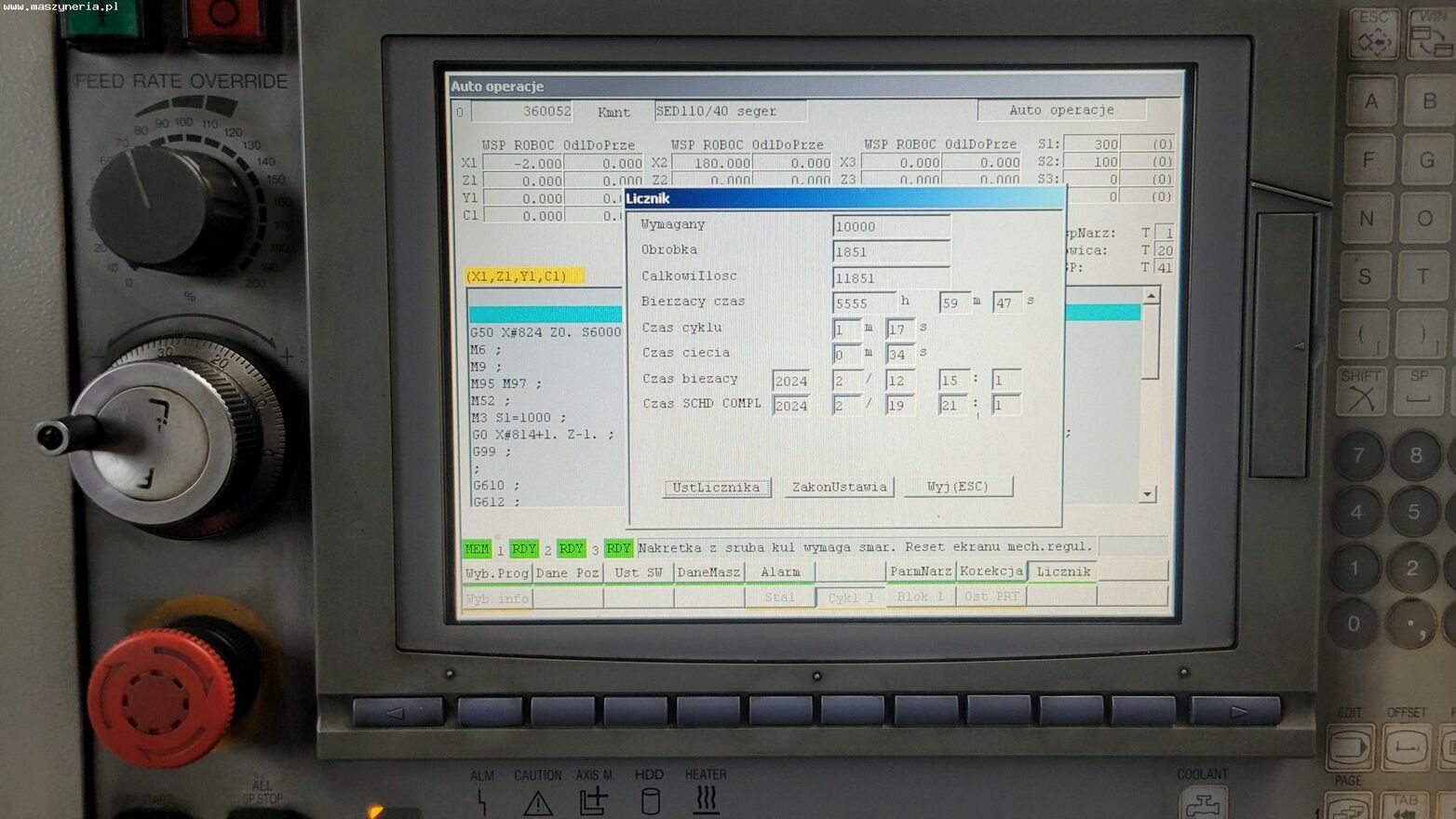Click the Wymagany count input field
This screenshot has height=819, width=1456.
tap(890, 226)
